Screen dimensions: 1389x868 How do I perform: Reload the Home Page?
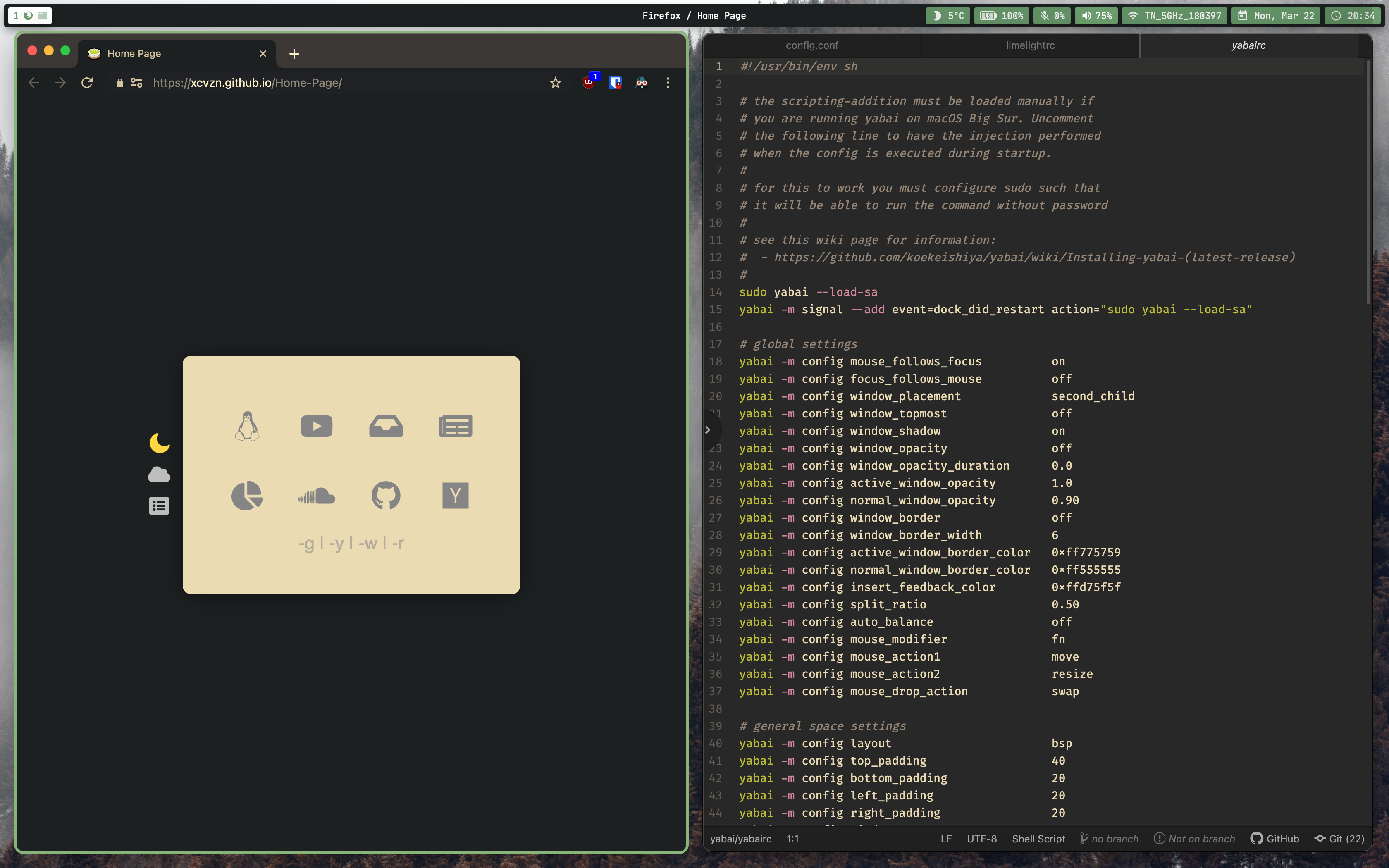(x=87, y=83)
